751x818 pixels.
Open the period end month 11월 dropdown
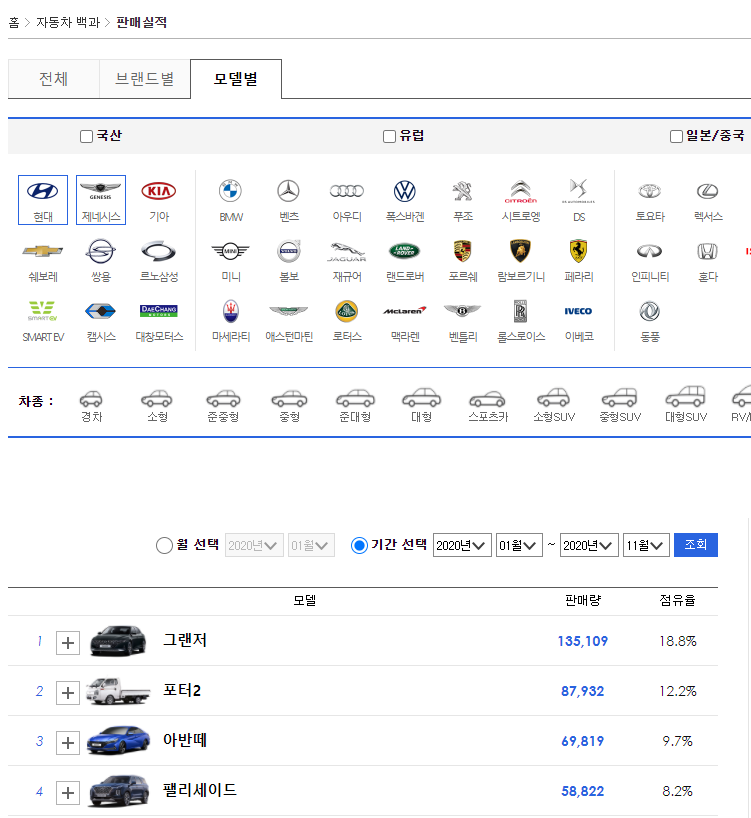(x=646, y=545)
